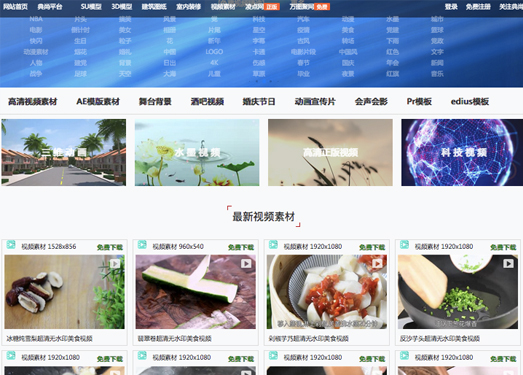Image resolution: width=523 pixels, height=375 pixels.
Task: Select the 高清视频素材 category tab
Action: [33, 101]
